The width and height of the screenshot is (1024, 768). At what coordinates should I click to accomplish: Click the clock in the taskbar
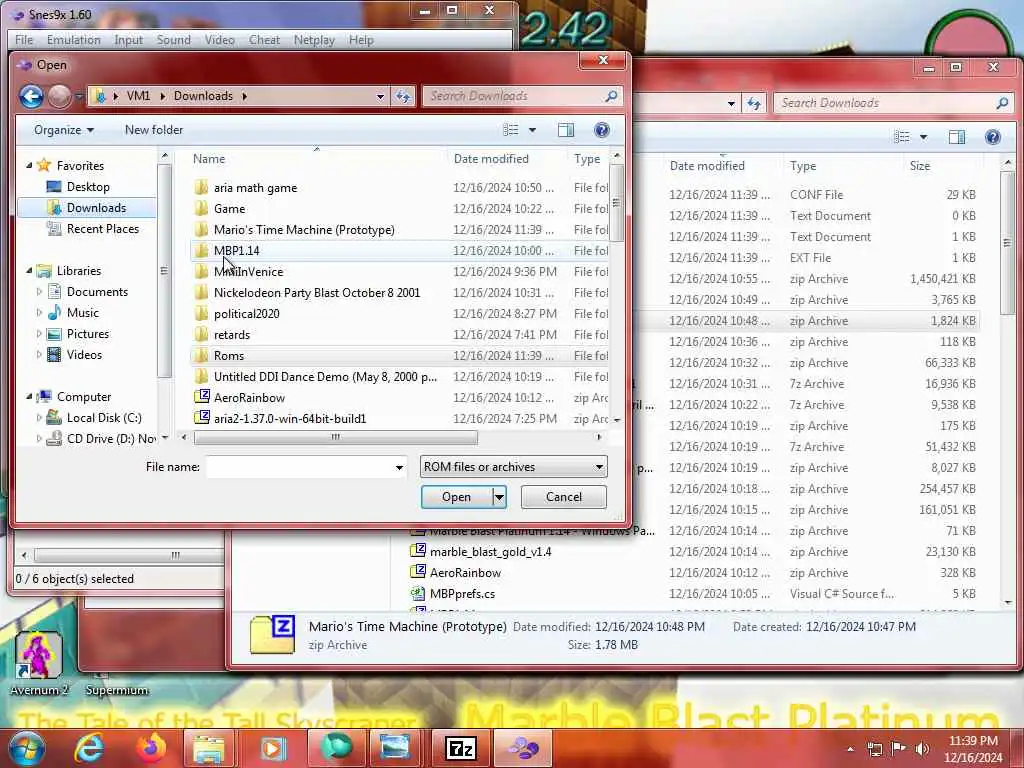972,749
